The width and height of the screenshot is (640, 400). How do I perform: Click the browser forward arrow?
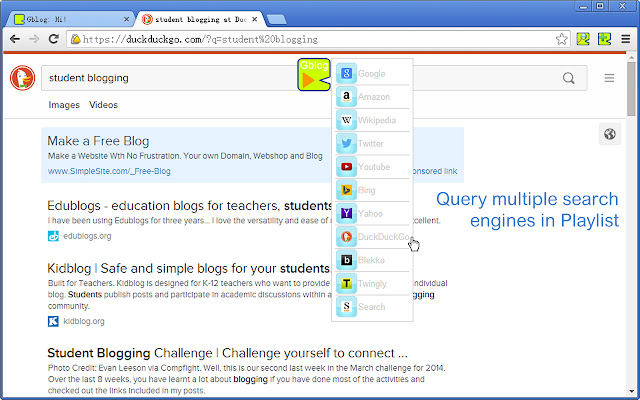[34, 39]
